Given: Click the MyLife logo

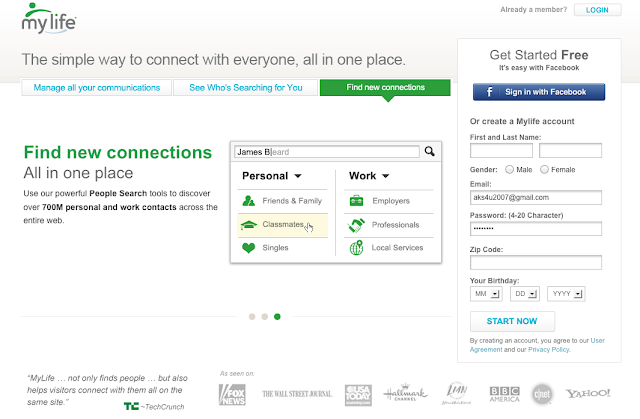Looking at the screenshot, I should [x=49, y=18].
